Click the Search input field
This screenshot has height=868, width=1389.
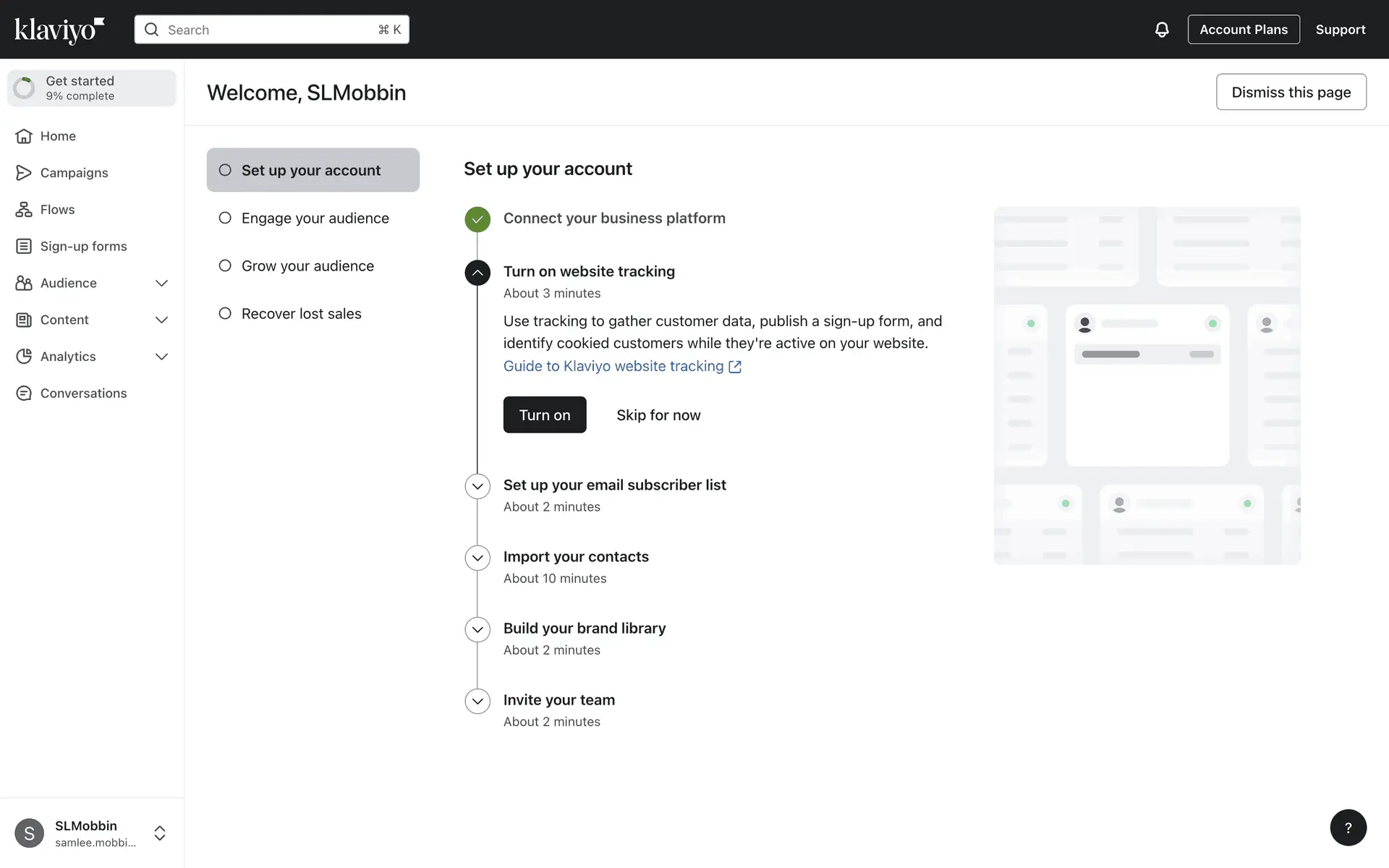pyautogui.click(x=271, y=30)
